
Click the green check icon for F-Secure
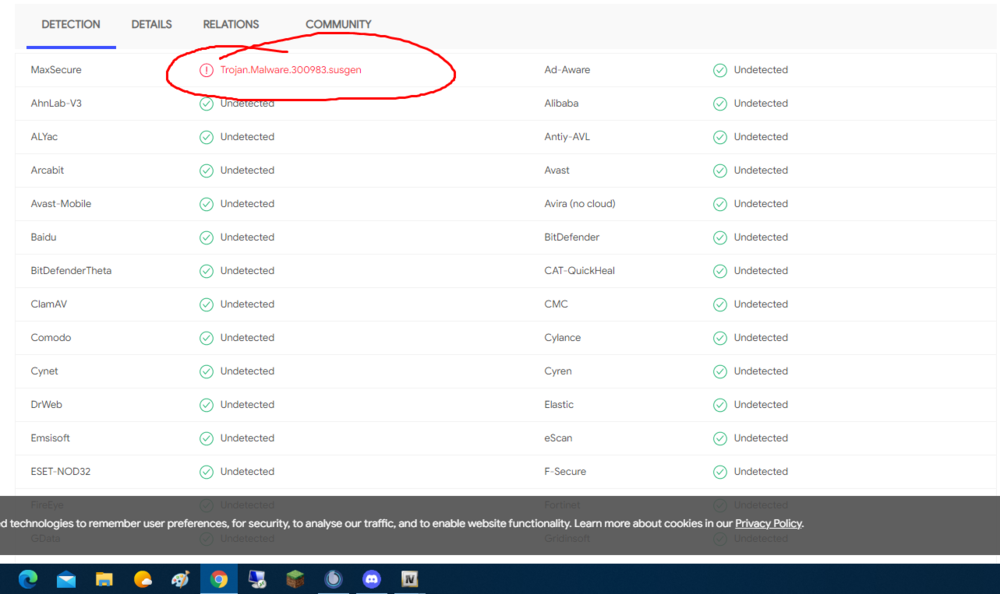[x=720, y=471]
